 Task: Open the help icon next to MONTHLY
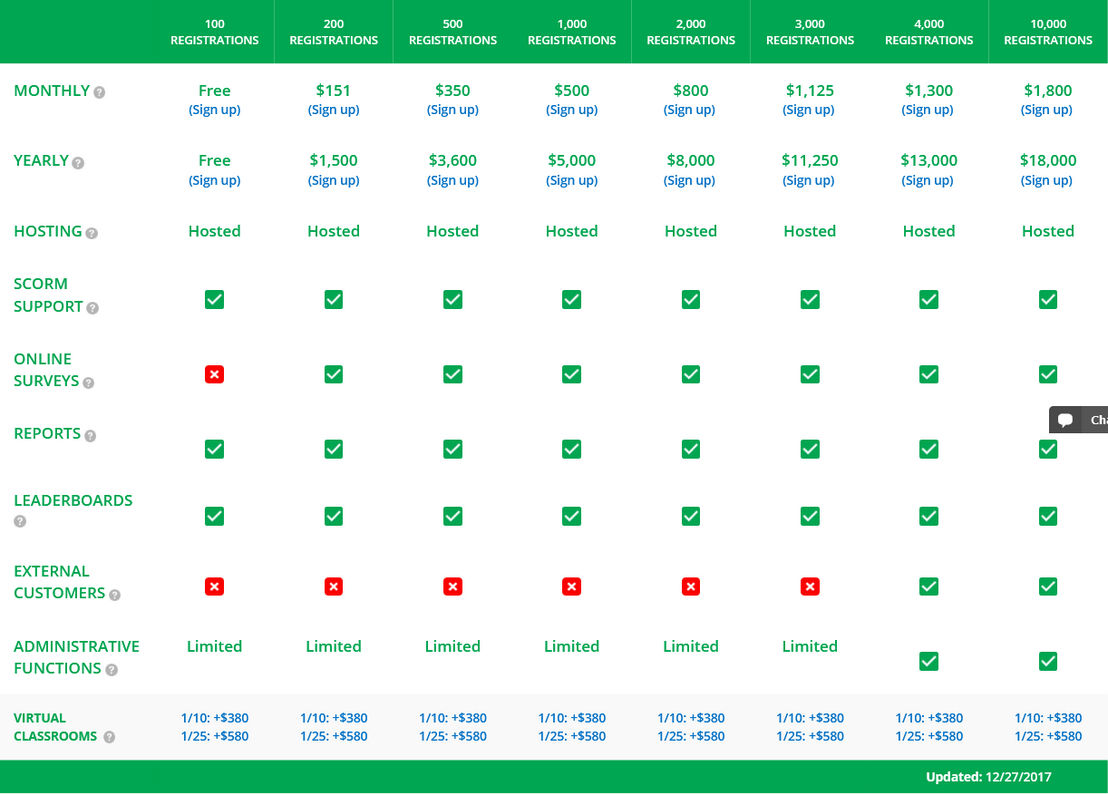[x=100, y=93]
